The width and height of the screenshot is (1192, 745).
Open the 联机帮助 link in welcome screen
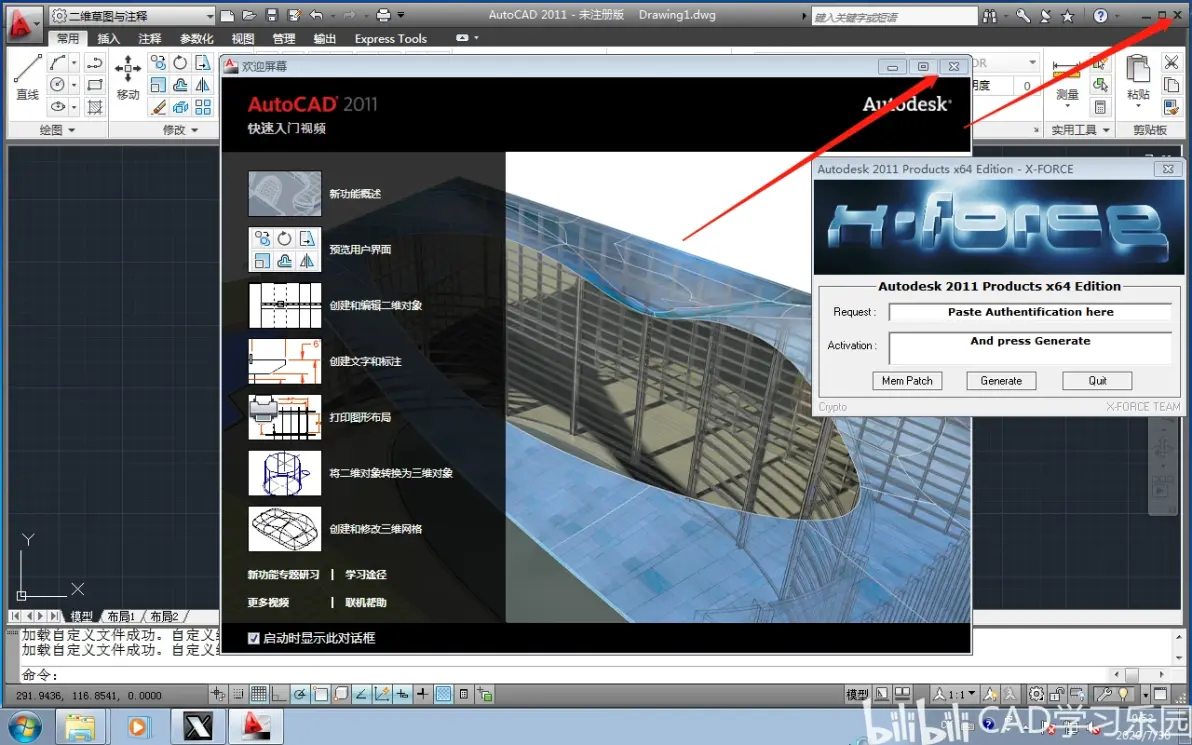pos(366,603)
